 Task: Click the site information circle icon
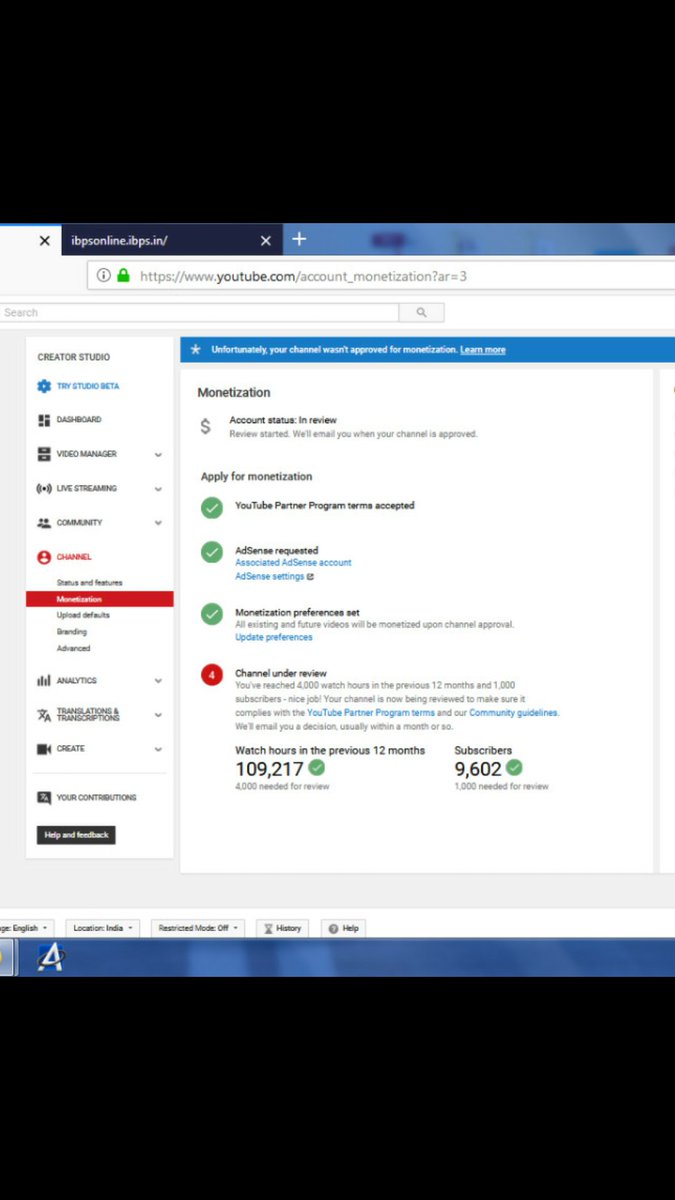[x=104, y=275]
